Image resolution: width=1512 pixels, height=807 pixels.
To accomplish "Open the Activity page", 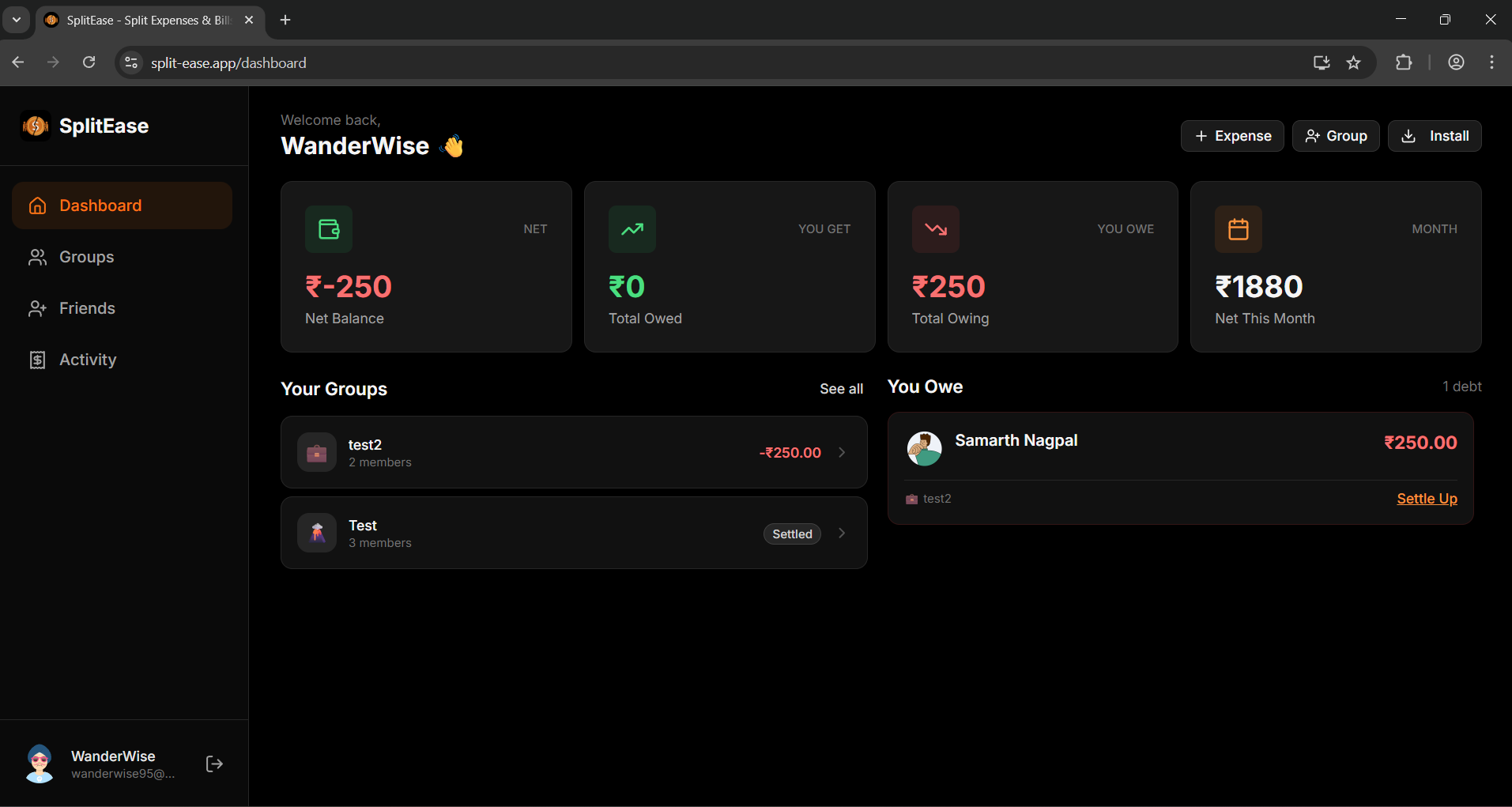I will coord(122,360).
